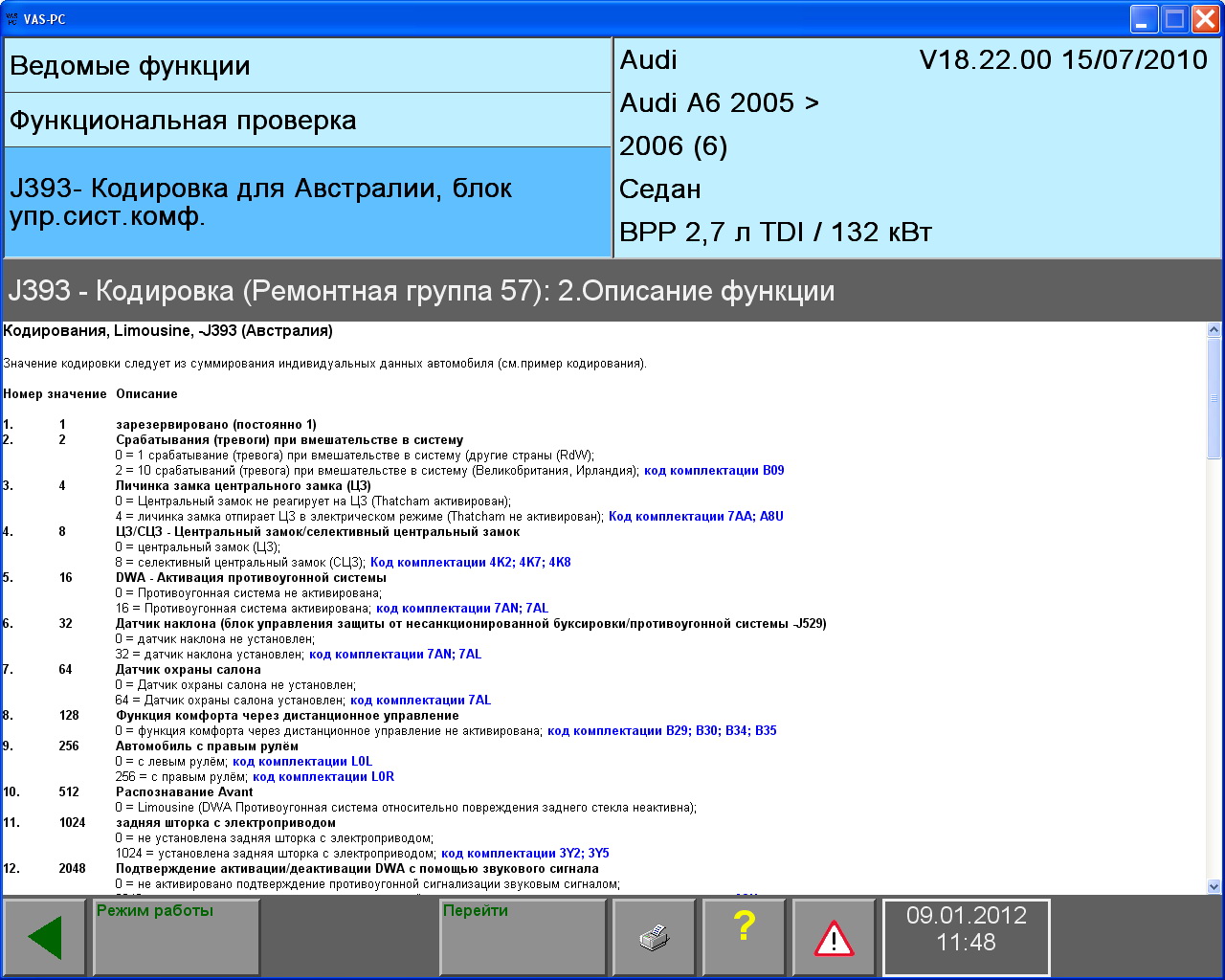Click "DWA - Активация противоугонной системы"
This screenshot has width=1225, height=980.
coord(251,578)
